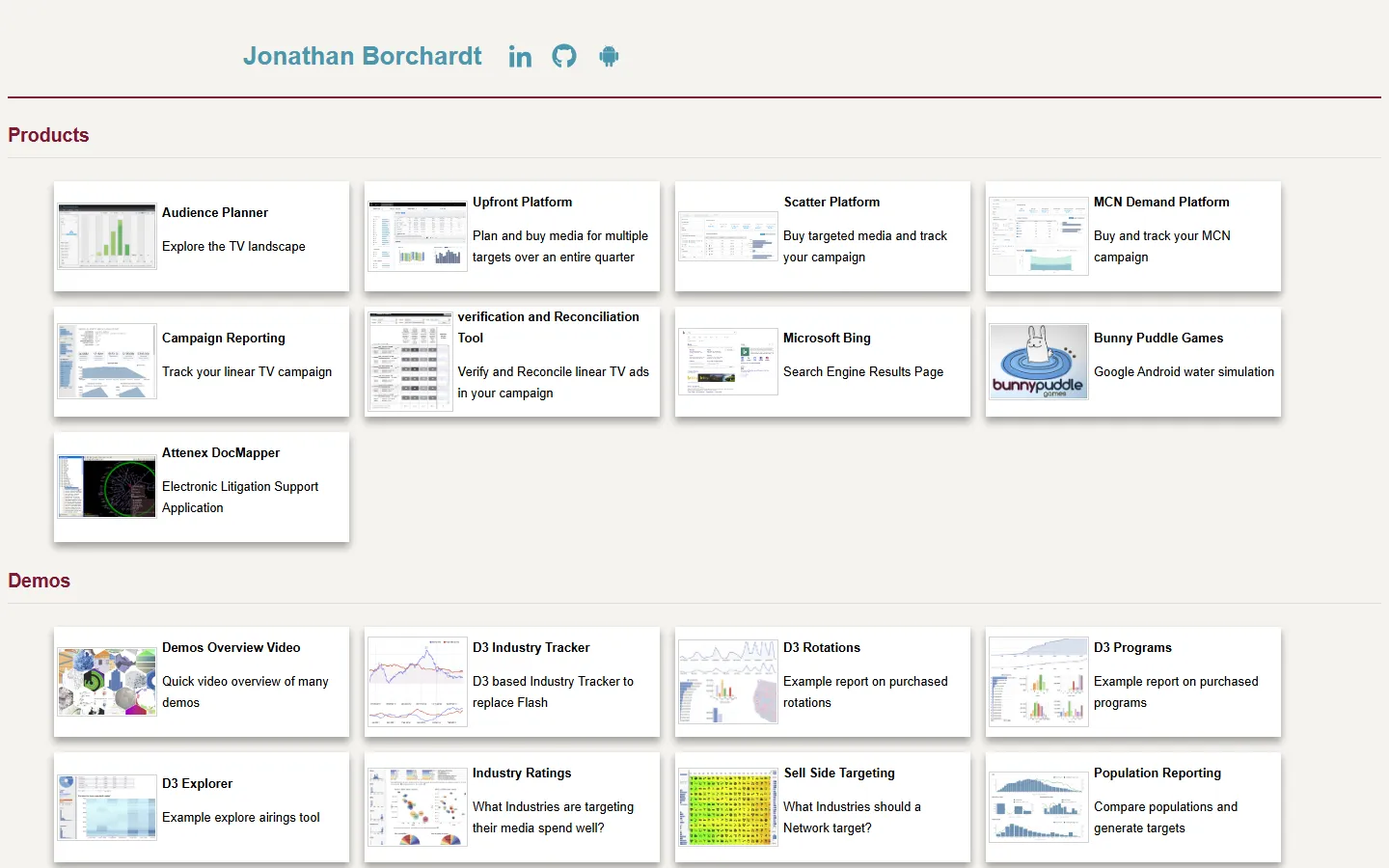Select the D3 Rotations title
The image size is (1389, 868).
pos(822,647)
